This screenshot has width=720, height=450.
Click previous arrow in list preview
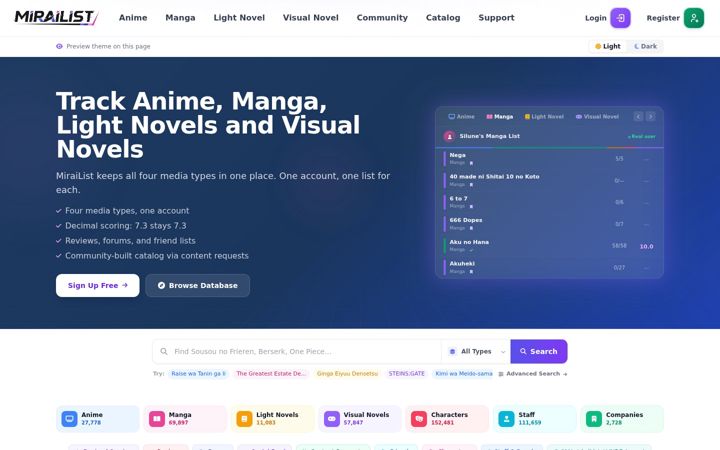coord(638,117)
